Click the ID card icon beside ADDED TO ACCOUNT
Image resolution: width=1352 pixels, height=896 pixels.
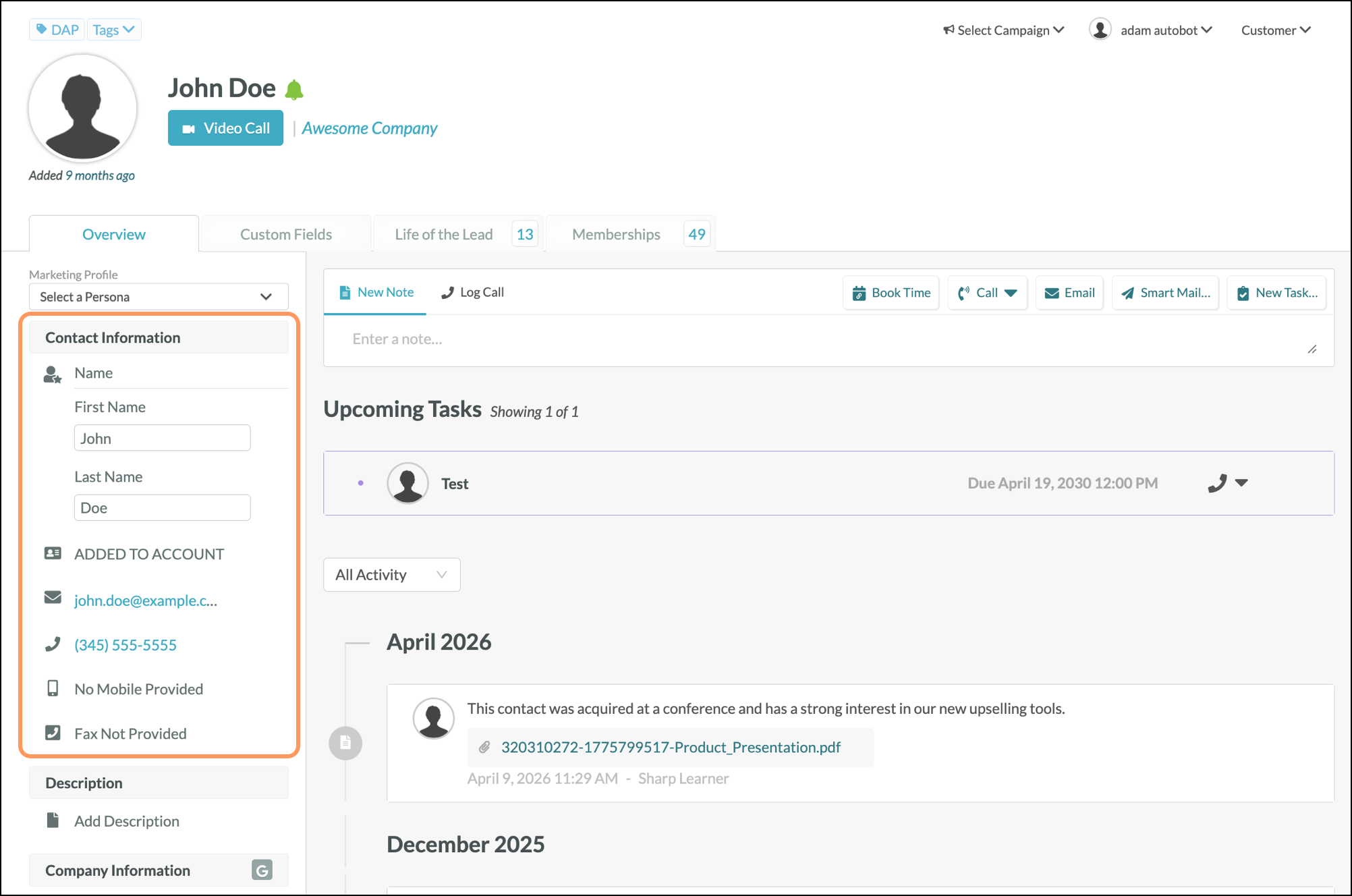(x=53, y=553)
